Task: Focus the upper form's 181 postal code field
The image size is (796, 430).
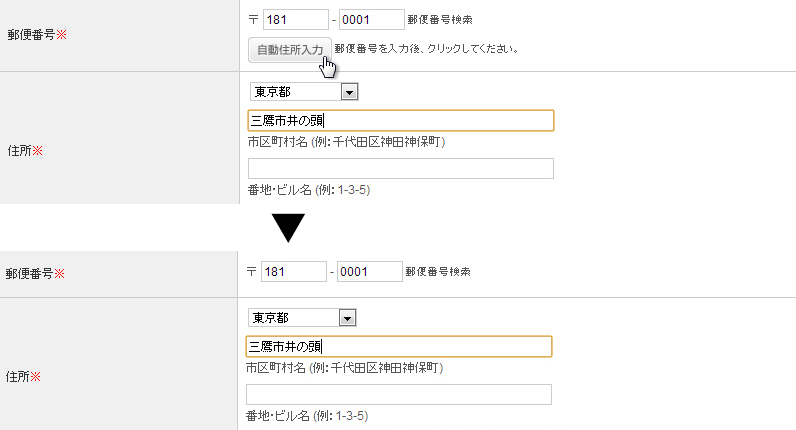Action: point(296,19)
